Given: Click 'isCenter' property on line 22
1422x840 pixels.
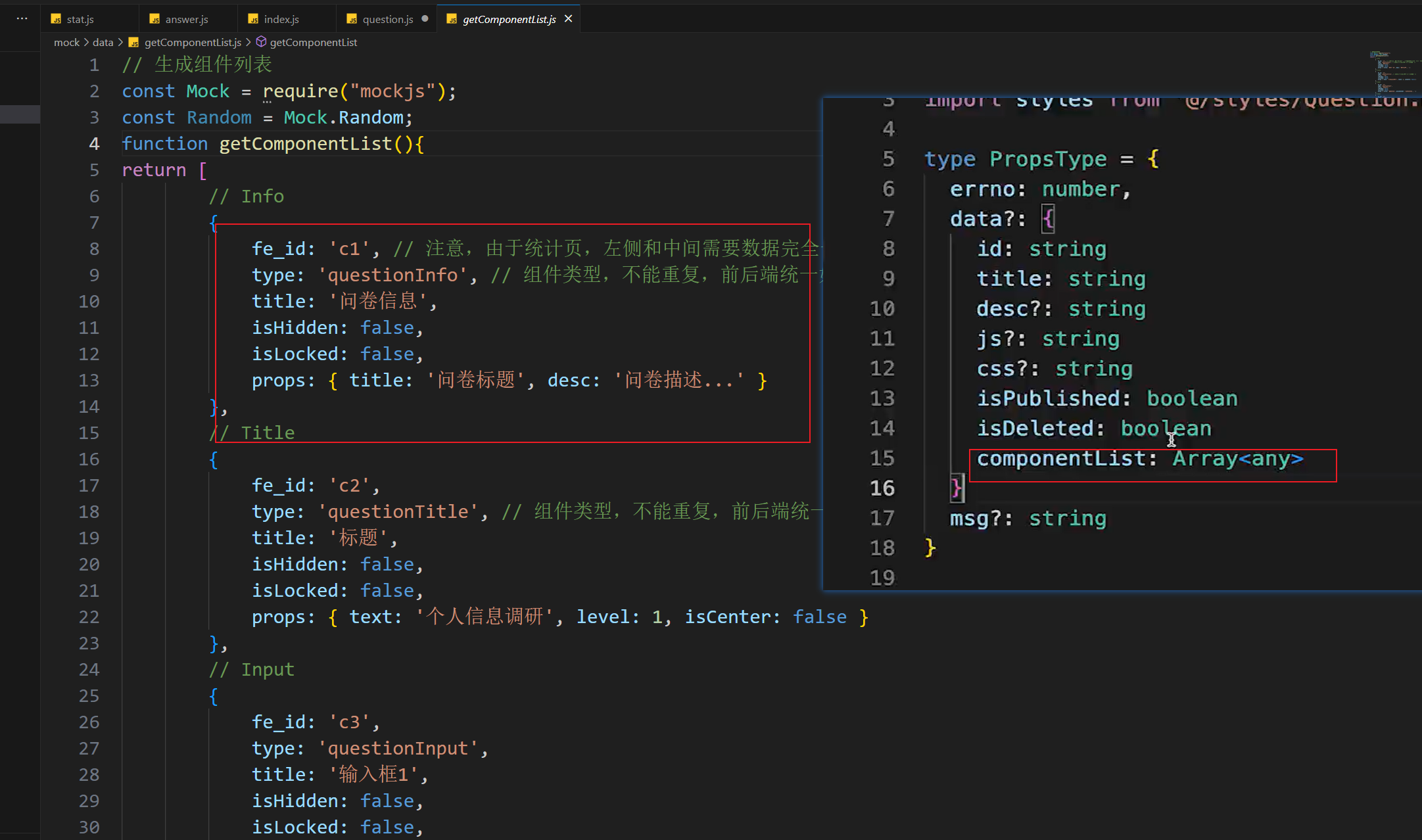Looking at the screenshot, I should [x=727, y=617].
